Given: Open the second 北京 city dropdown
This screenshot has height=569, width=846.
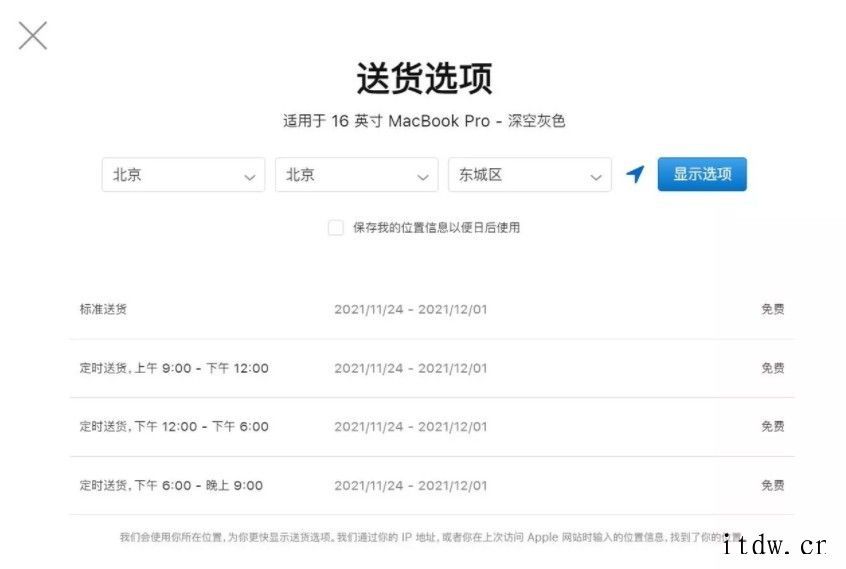Looking at the screenshot, I should tap(357, 174).
